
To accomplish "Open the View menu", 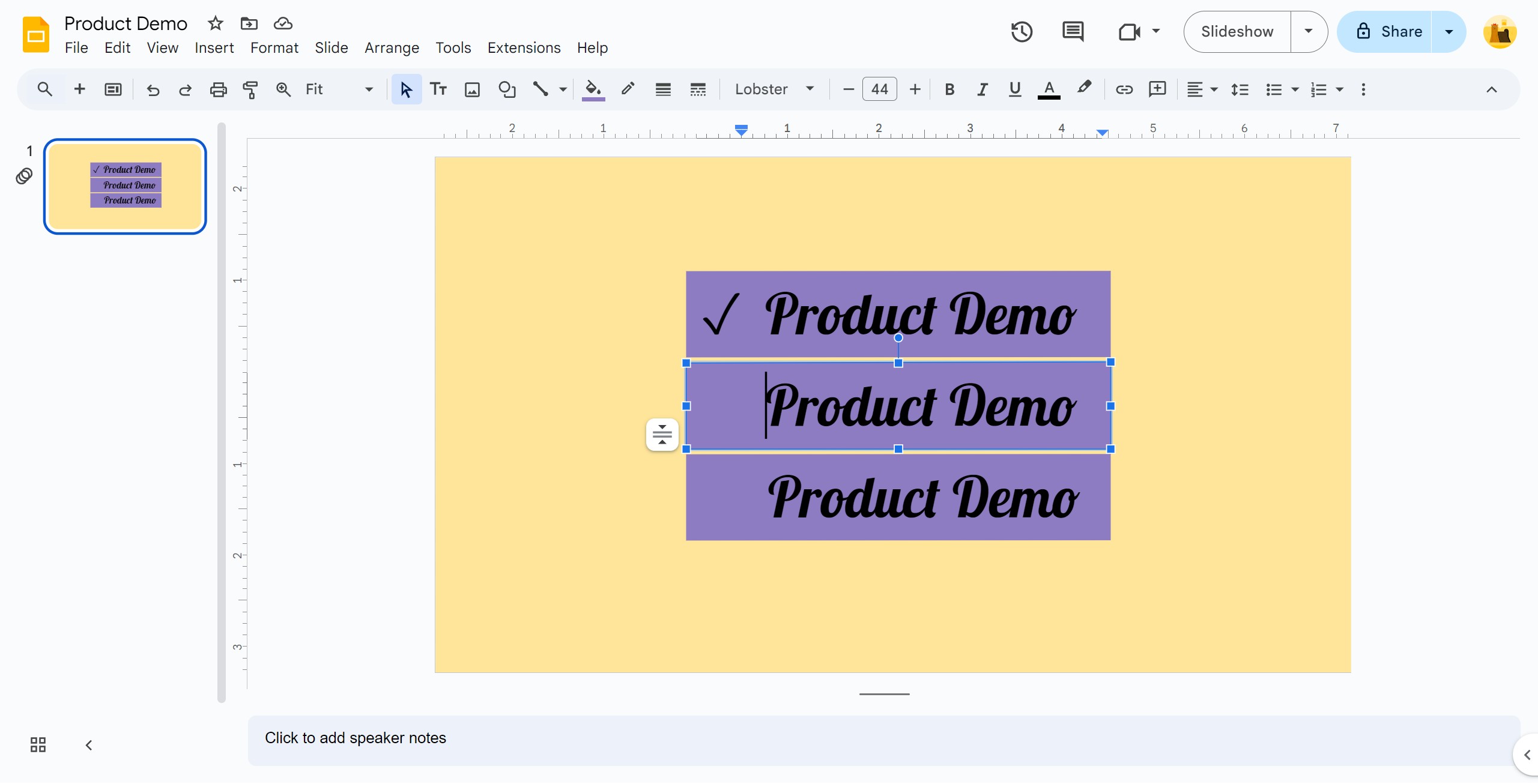I will (162, 47).
